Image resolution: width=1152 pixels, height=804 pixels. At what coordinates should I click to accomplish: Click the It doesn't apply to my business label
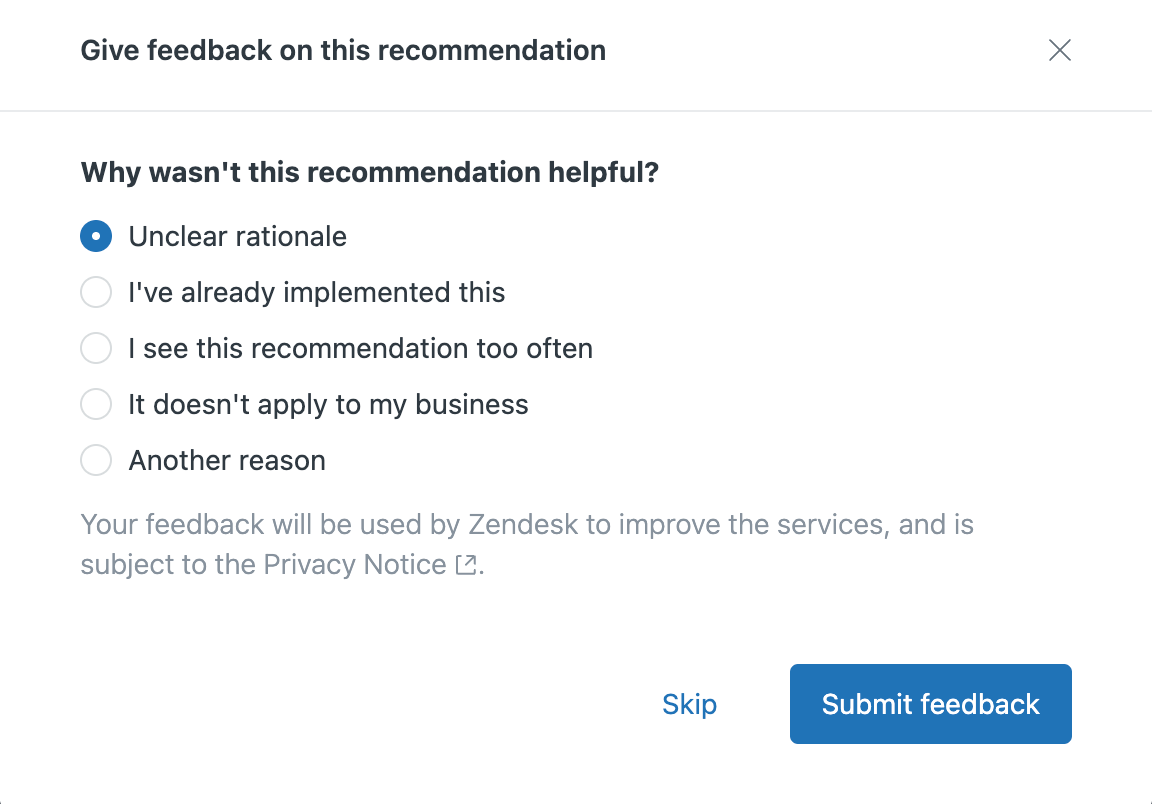click(328, 405)
